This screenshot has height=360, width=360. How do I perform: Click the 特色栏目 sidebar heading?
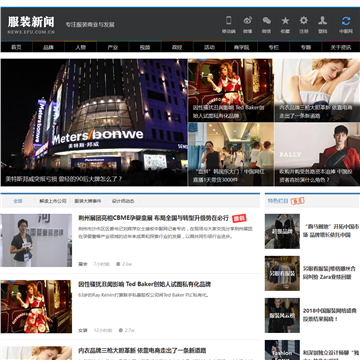coord(278,201)
